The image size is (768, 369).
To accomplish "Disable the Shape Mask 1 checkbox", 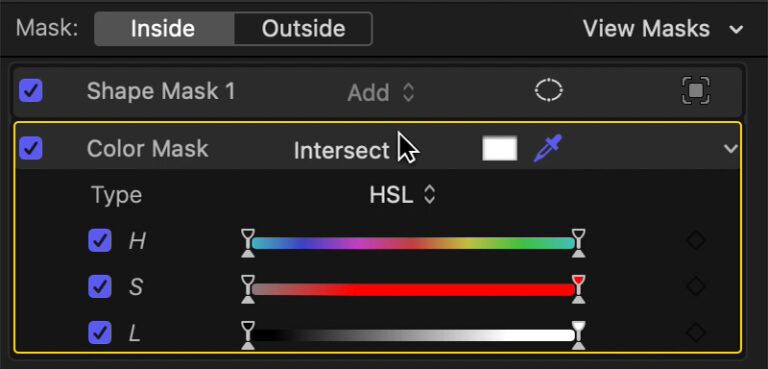I will point(31,91).
